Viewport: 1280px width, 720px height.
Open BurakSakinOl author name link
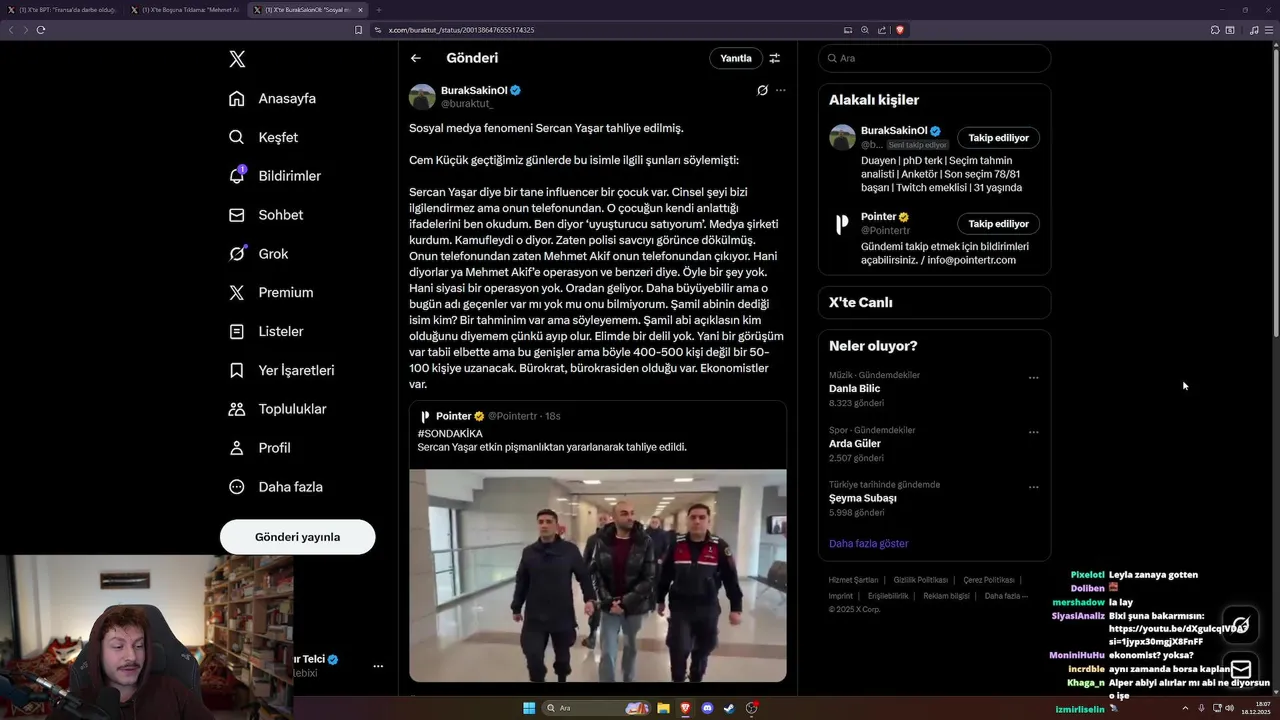point(474,90)
